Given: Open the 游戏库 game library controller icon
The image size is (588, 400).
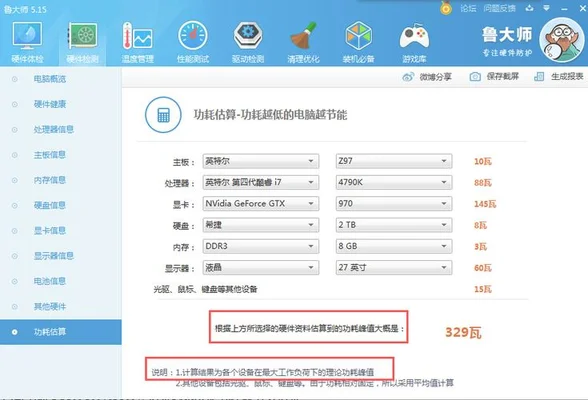Looking at the screenshot, I should tap(414, 37).
